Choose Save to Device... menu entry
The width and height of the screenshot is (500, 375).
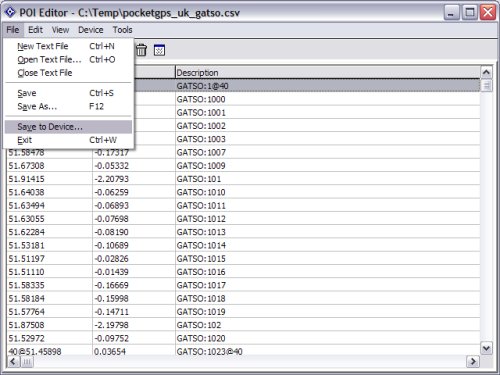[68, 127]
